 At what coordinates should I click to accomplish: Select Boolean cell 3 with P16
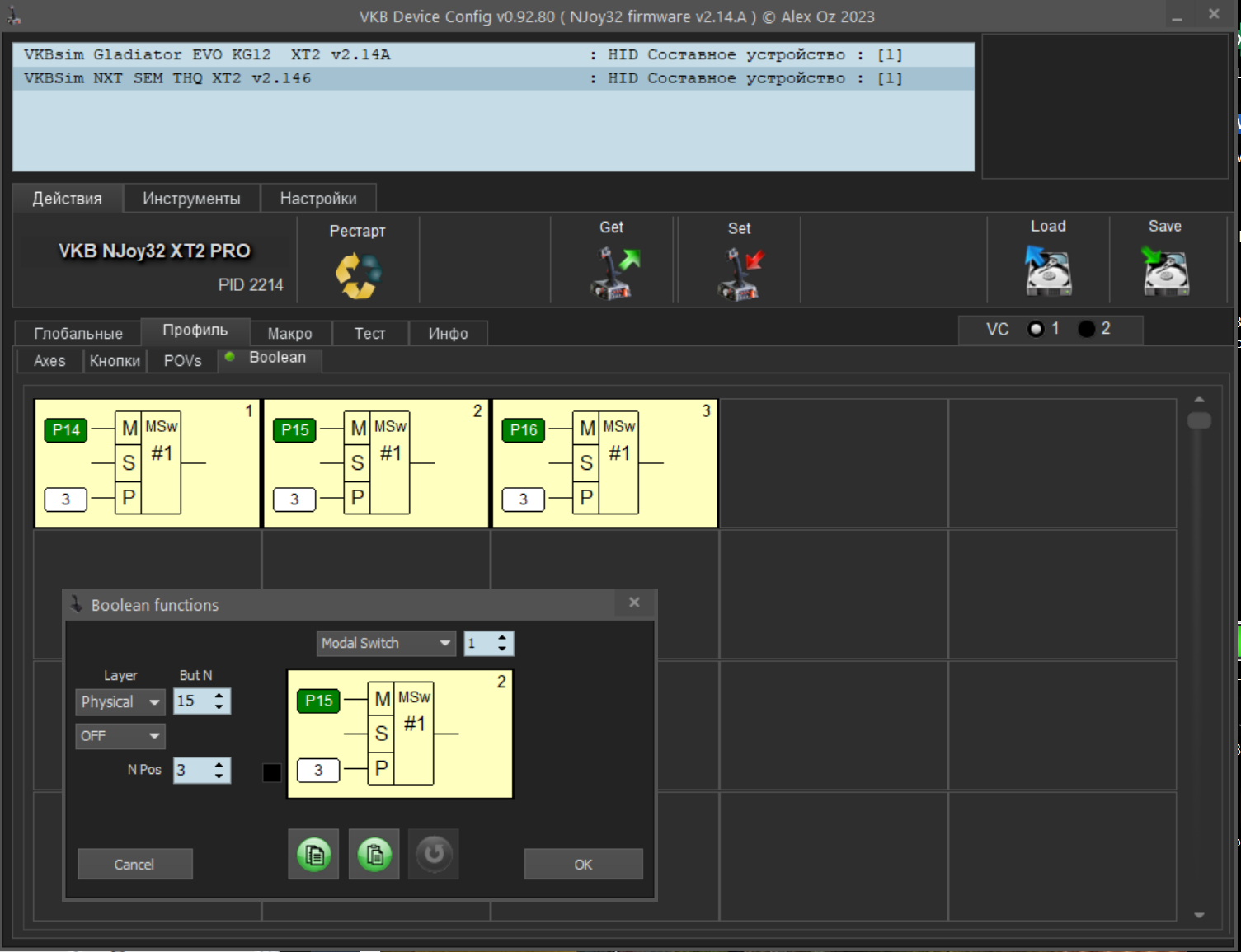[x=604, y=463]
